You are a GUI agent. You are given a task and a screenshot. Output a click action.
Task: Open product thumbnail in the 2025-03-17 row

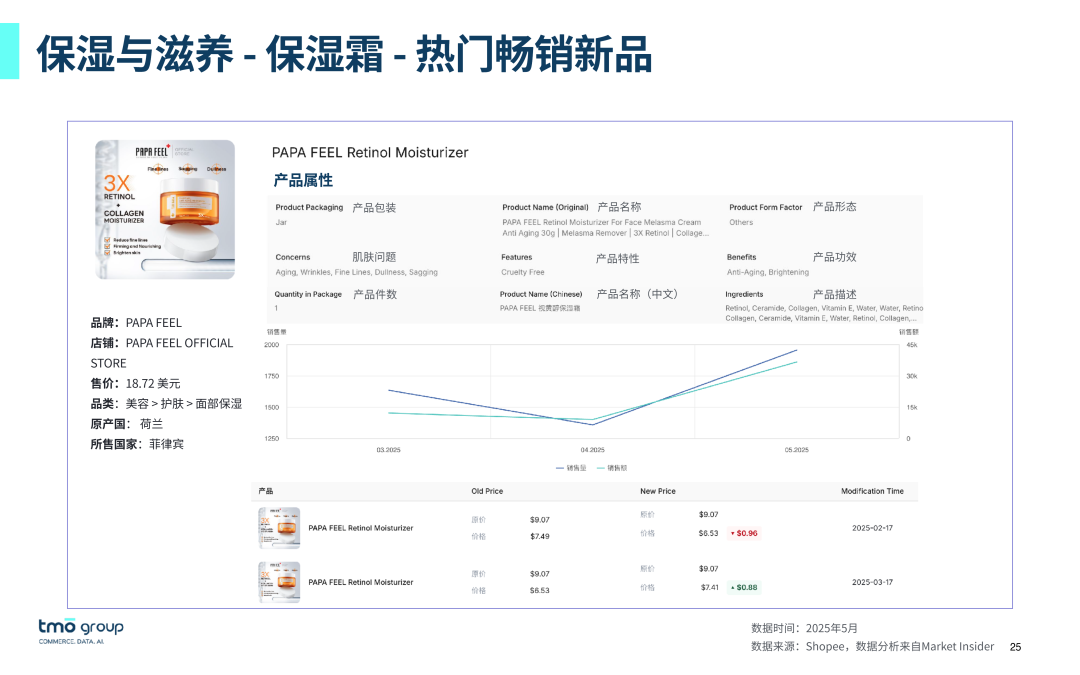(279, 583)
